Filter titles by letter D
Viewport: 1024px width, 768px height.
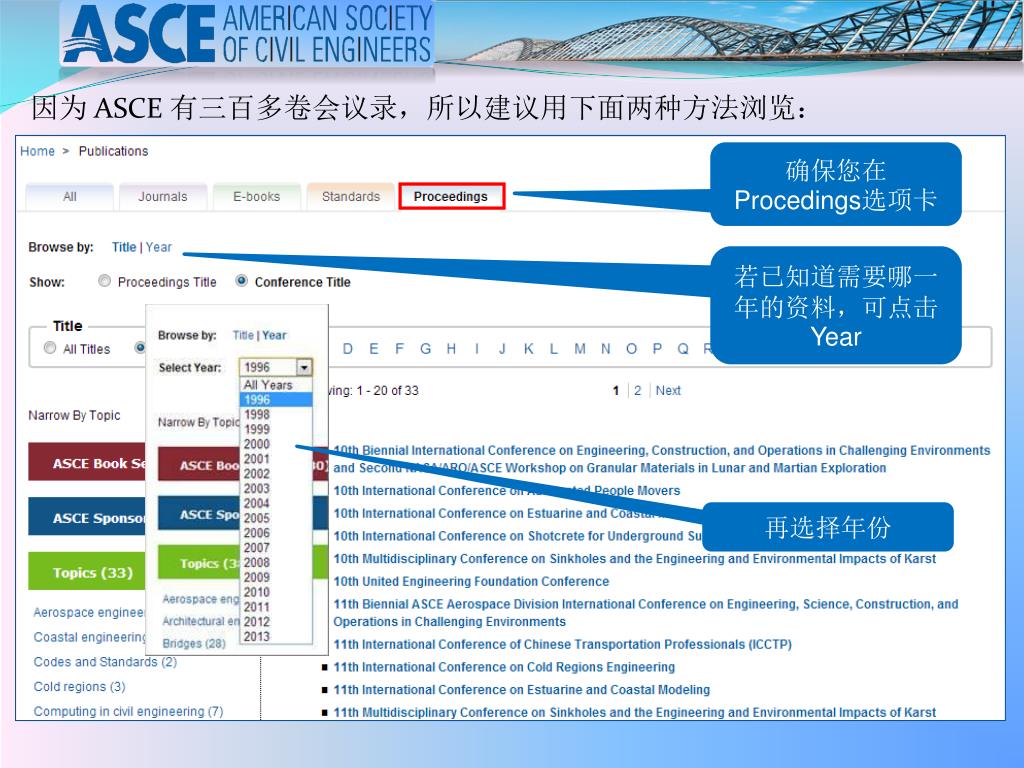[348, 349]
